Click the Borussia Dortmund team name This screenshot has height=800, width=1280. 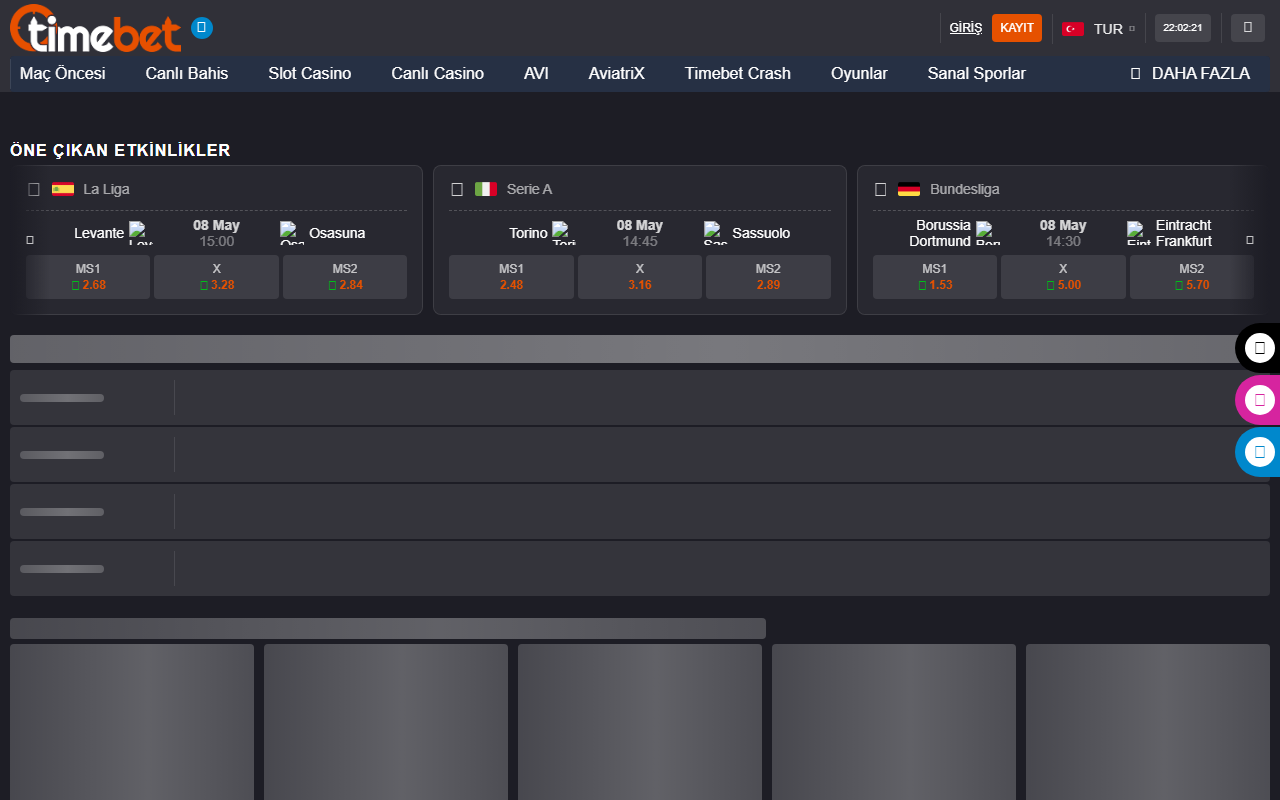(x=940, y=233)
